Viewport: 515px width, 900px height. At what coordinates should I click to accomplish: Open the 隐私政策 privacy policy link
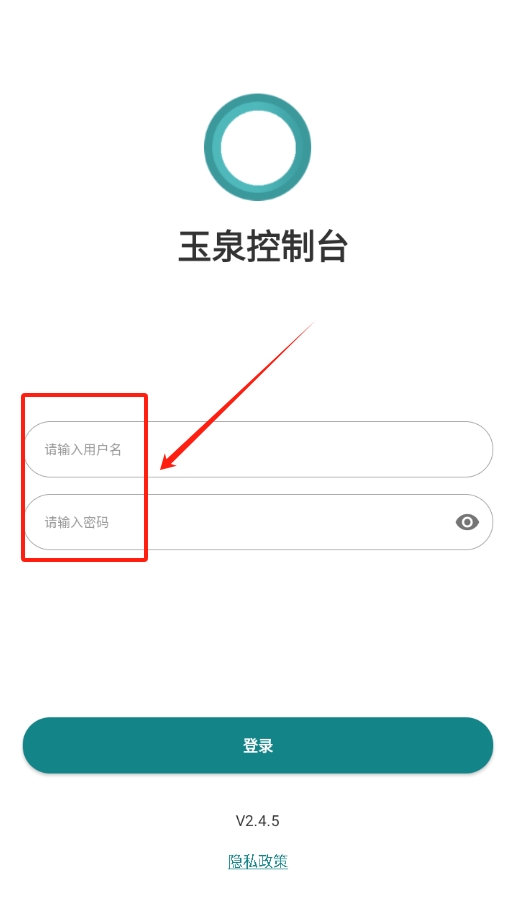(x=258, y=861)
